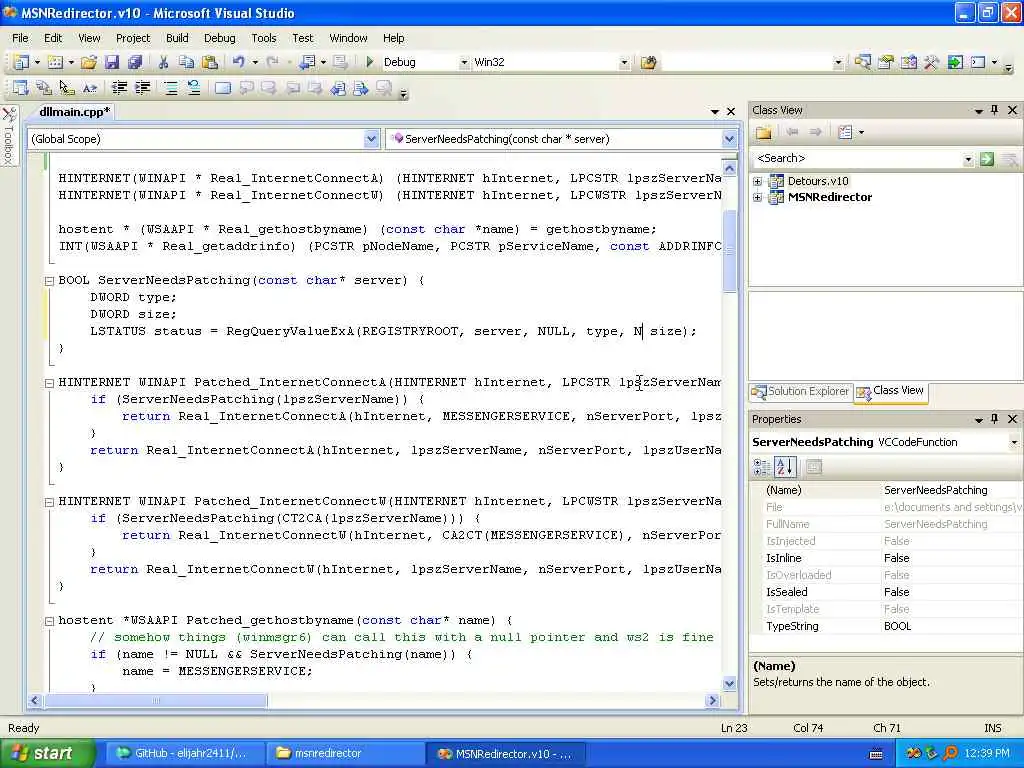This screenshot has width=1024, height=768.
Task: Sort properties alphabetically with A-Z icon
Action: (x=785, y=467)
